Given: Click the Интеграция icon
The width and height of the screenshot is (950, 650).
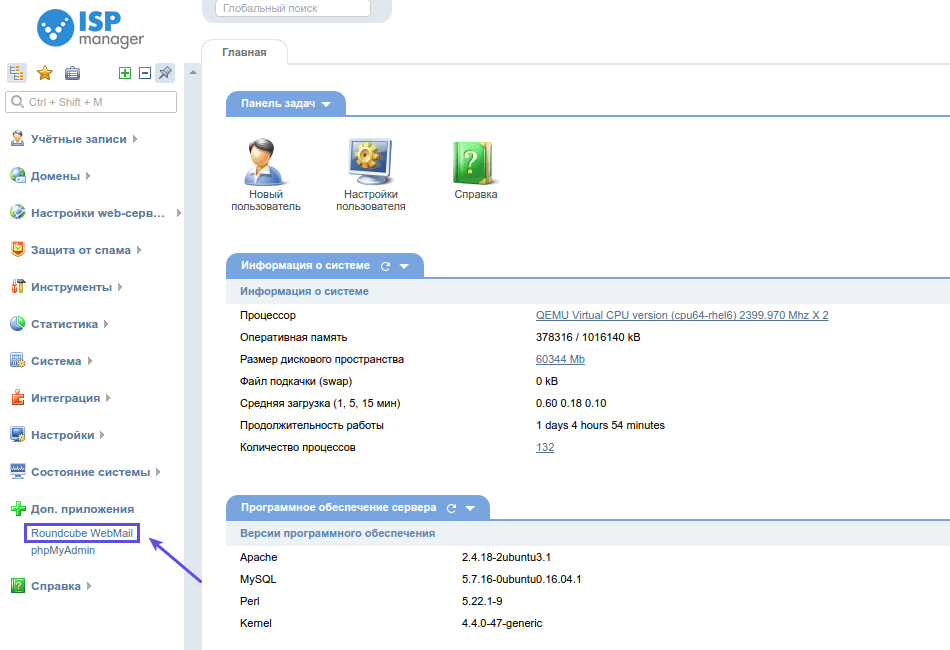Looking at the screenshot, I should point(18,397).
